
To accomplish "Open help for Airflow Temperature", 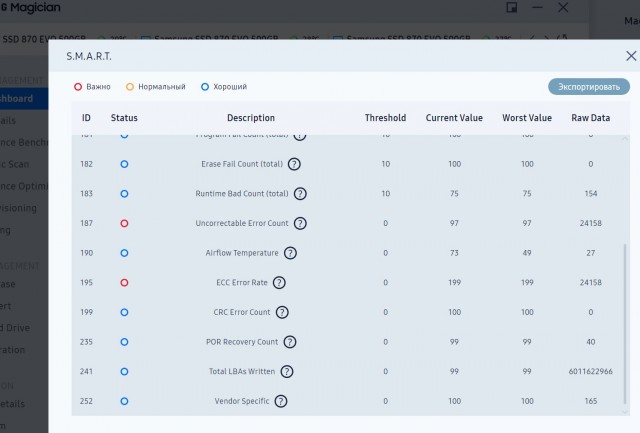I will pyautogui.click(x=290, y=253).
